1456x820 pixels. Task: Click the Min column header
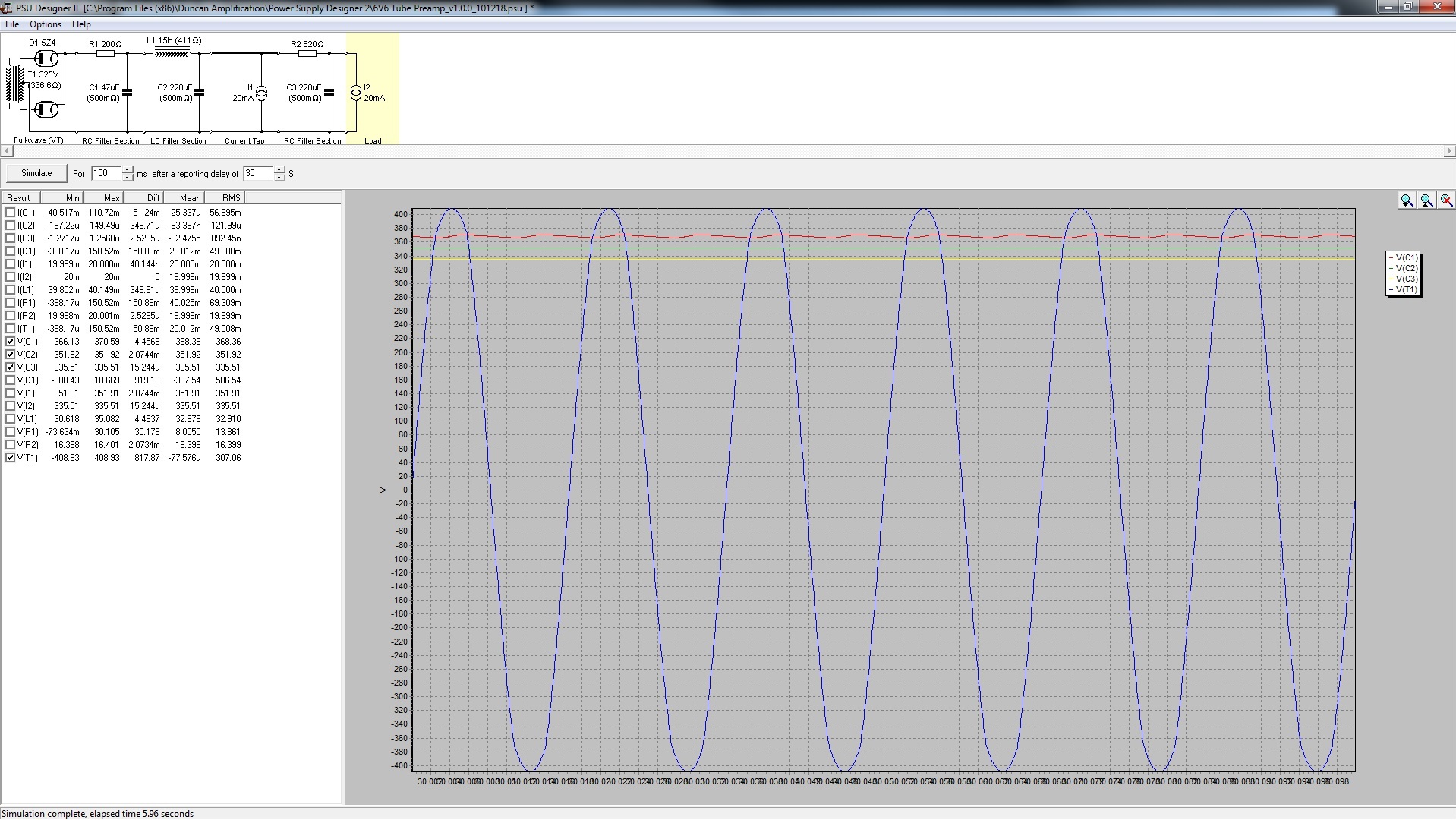61,197
